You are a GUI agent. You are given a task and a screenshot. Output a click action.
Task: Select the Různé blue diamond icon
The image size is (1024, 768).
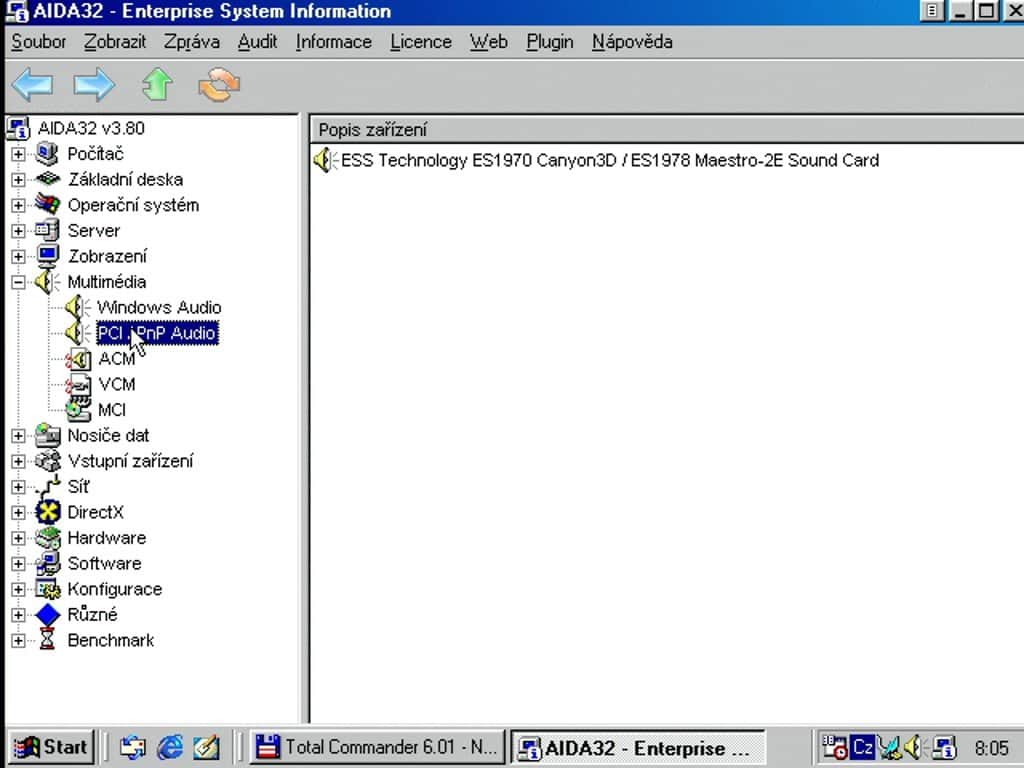tap(47, 615)
